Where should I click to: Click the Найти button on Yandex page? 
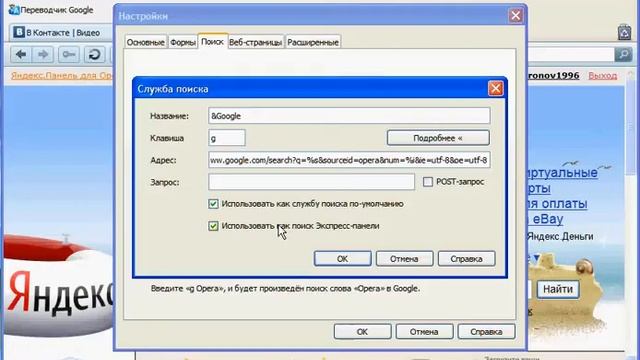point(558,289)
